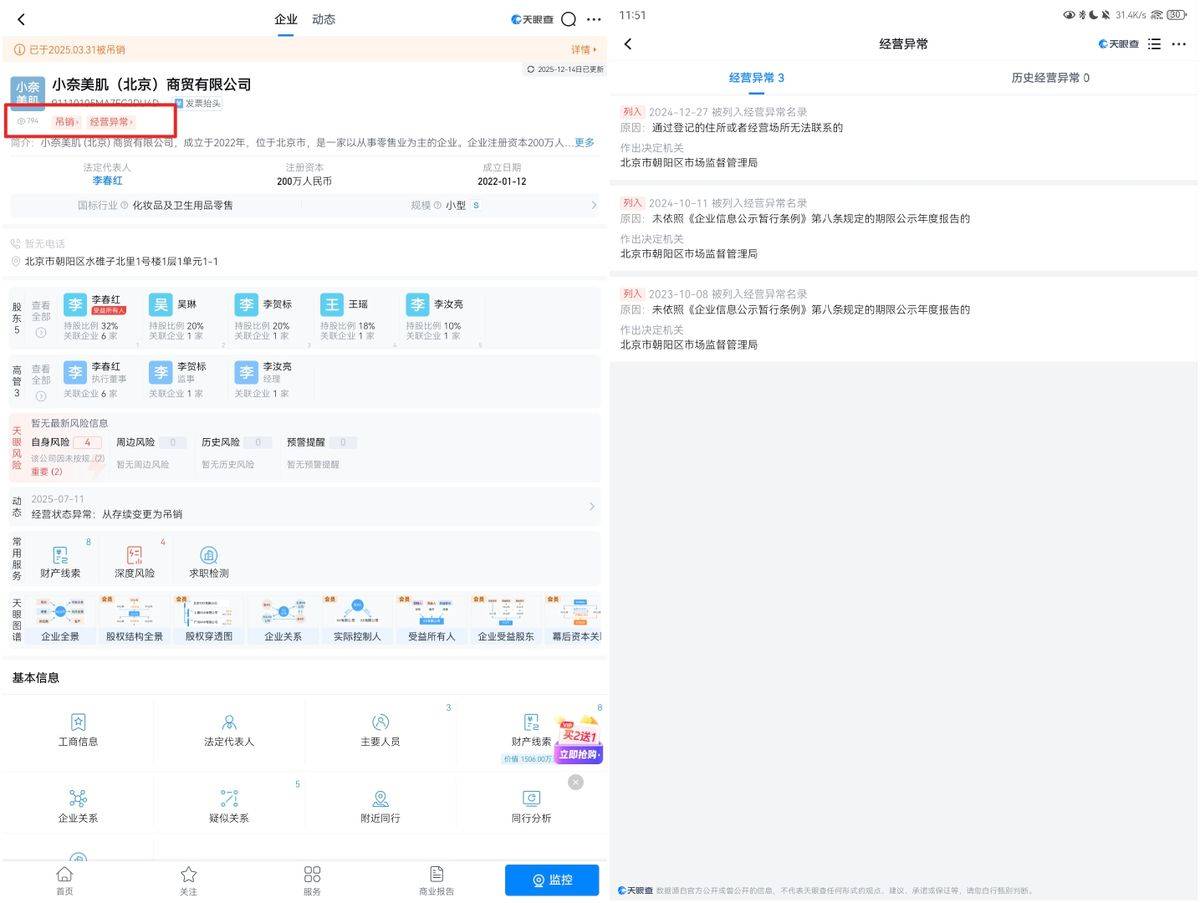Switch to the 动态 tab

pyautogui.click(x=323, y=19)
